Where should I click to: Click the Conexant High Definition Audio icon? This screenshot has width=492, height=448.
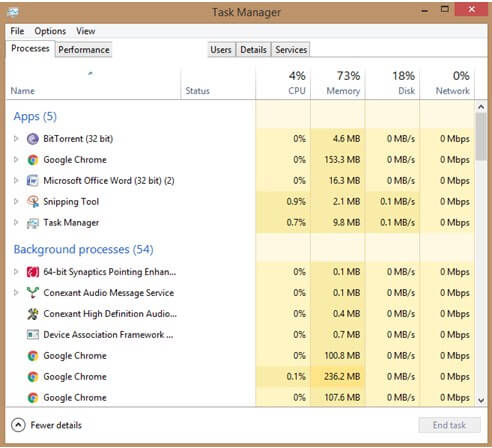(33, 314)
